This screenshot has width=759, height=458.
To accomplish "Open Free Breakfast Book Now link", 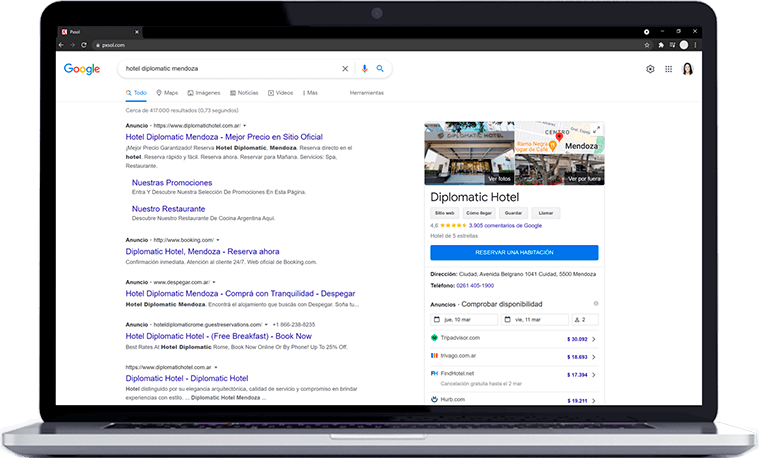I will [x=218, y=336].
